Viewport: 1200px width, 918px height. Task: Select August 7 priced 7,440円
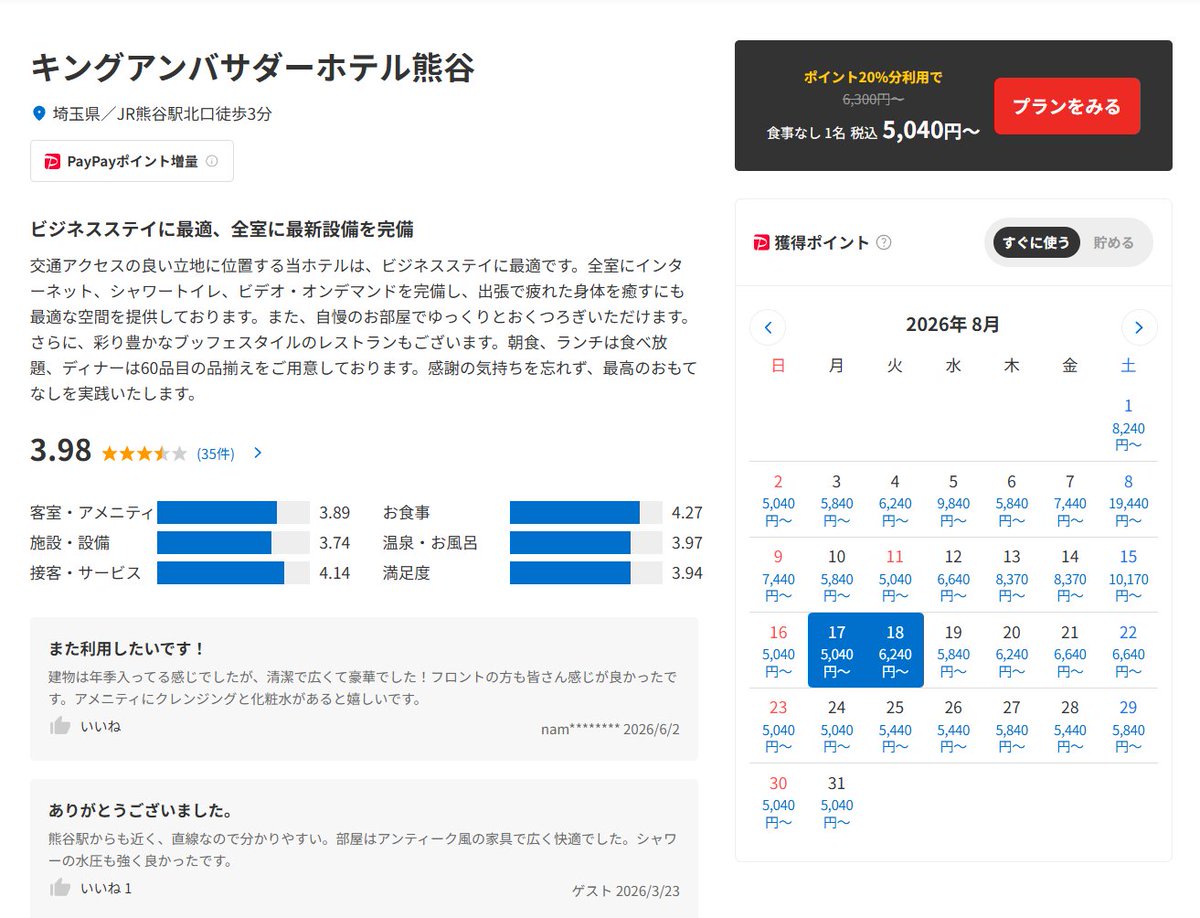1070,499
